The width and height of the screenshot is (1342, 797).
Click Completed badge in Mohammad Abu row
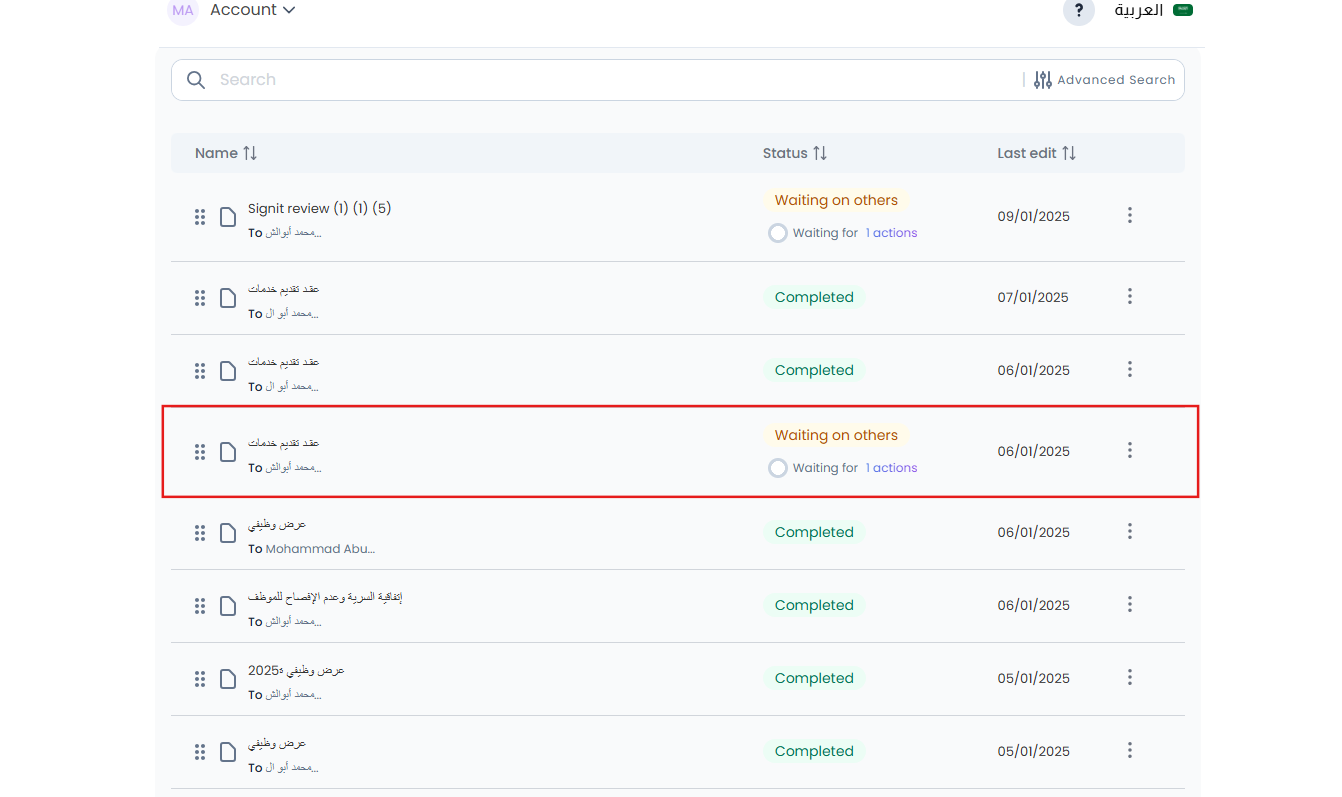coord(814,532)
